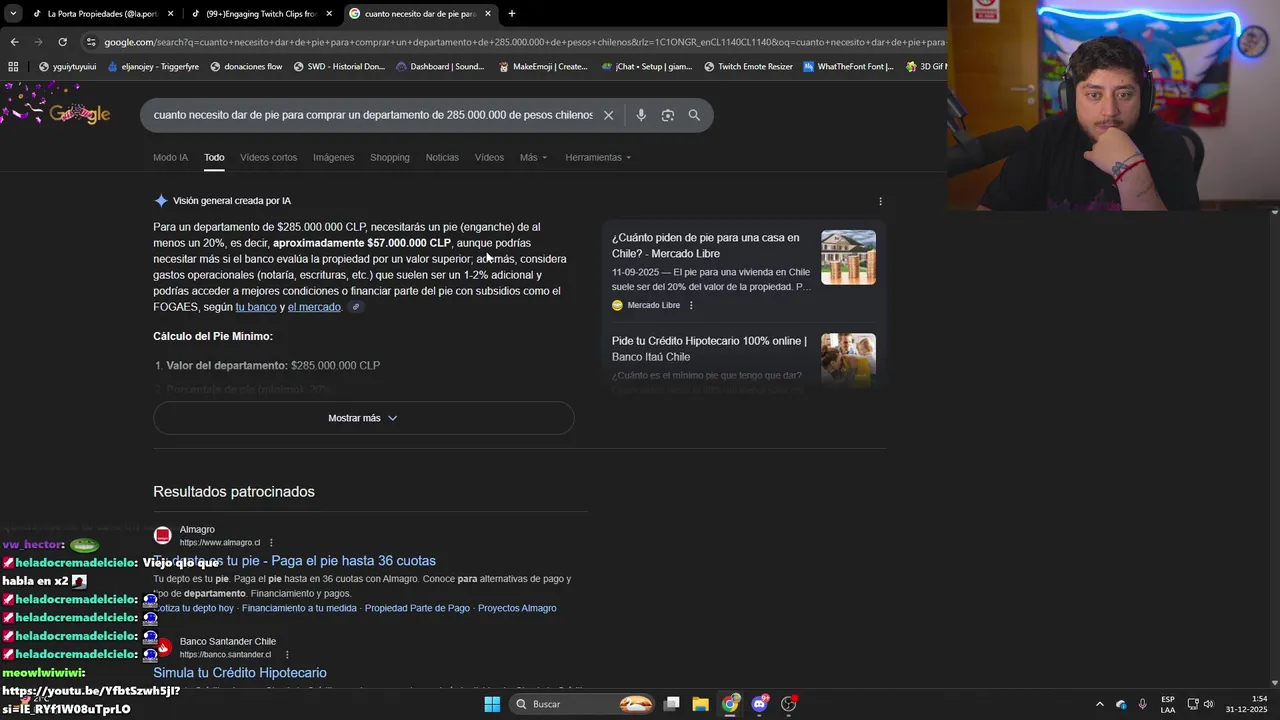1280x720 pixels.
Task: Click the browser address bar URL
Action: [523, 42]
